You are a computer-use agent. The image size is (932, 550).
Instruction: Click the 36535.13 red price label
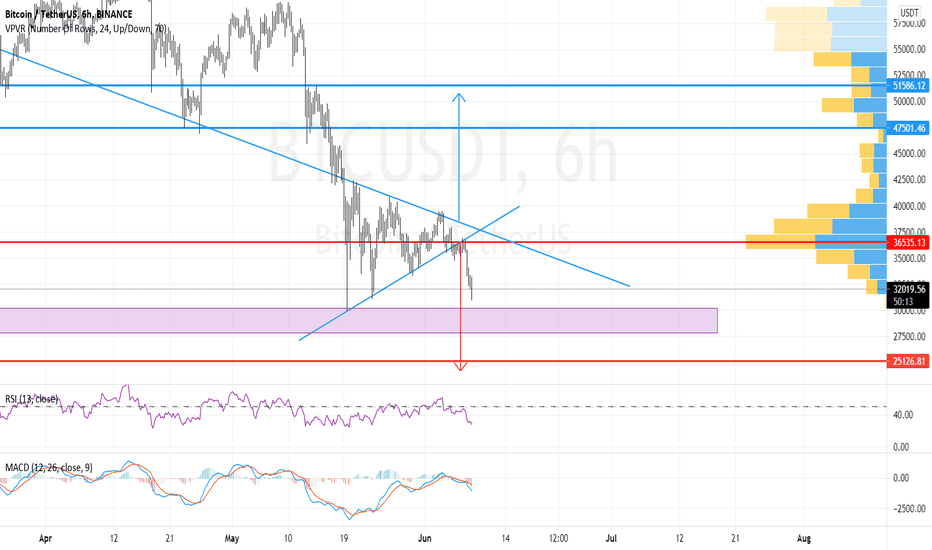pos(909,243)
